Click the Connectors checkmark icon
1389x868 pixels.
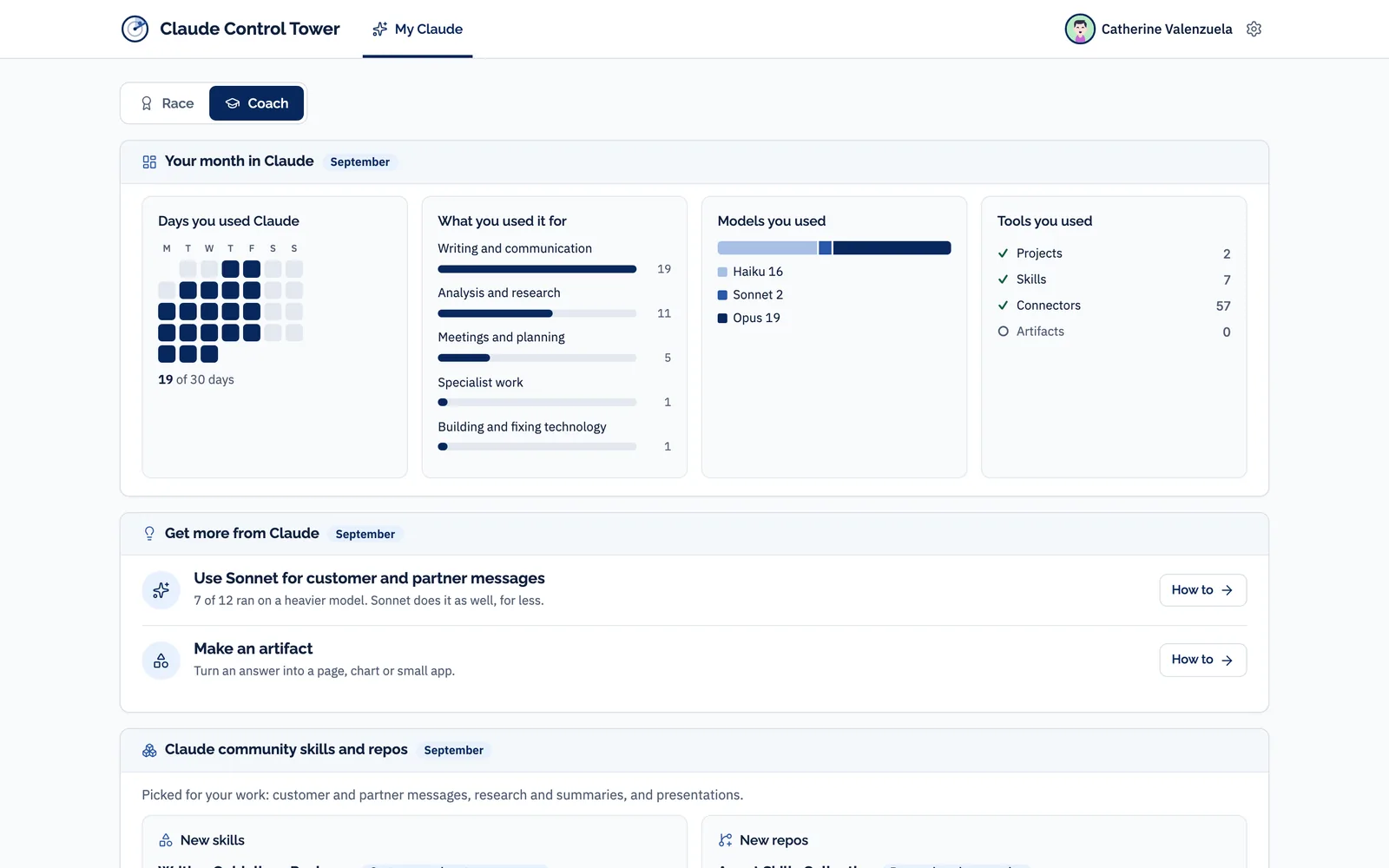[1004, 306]
